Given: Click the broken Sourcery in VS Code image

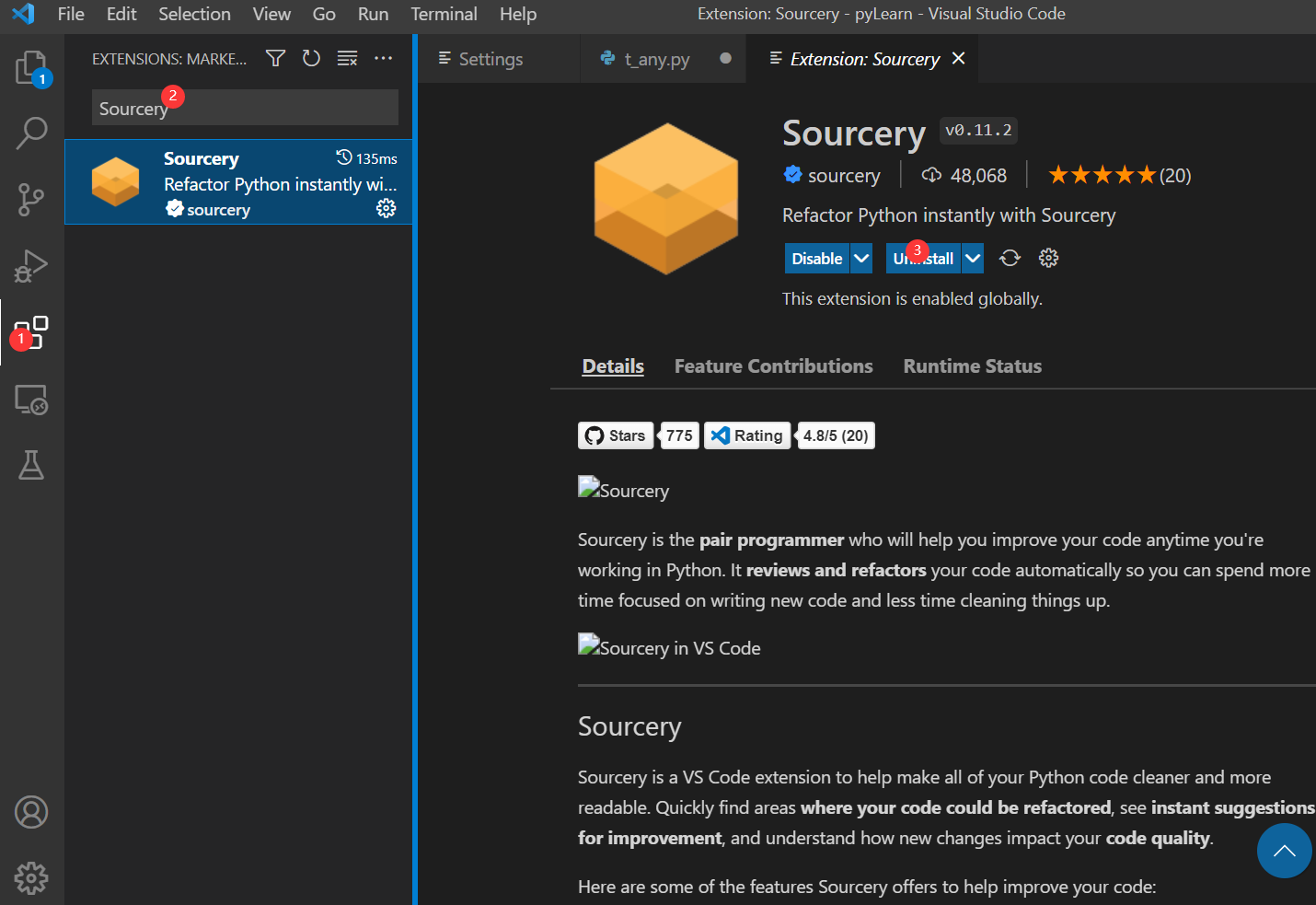Looking at the screenshot, I should click(669, 646).
